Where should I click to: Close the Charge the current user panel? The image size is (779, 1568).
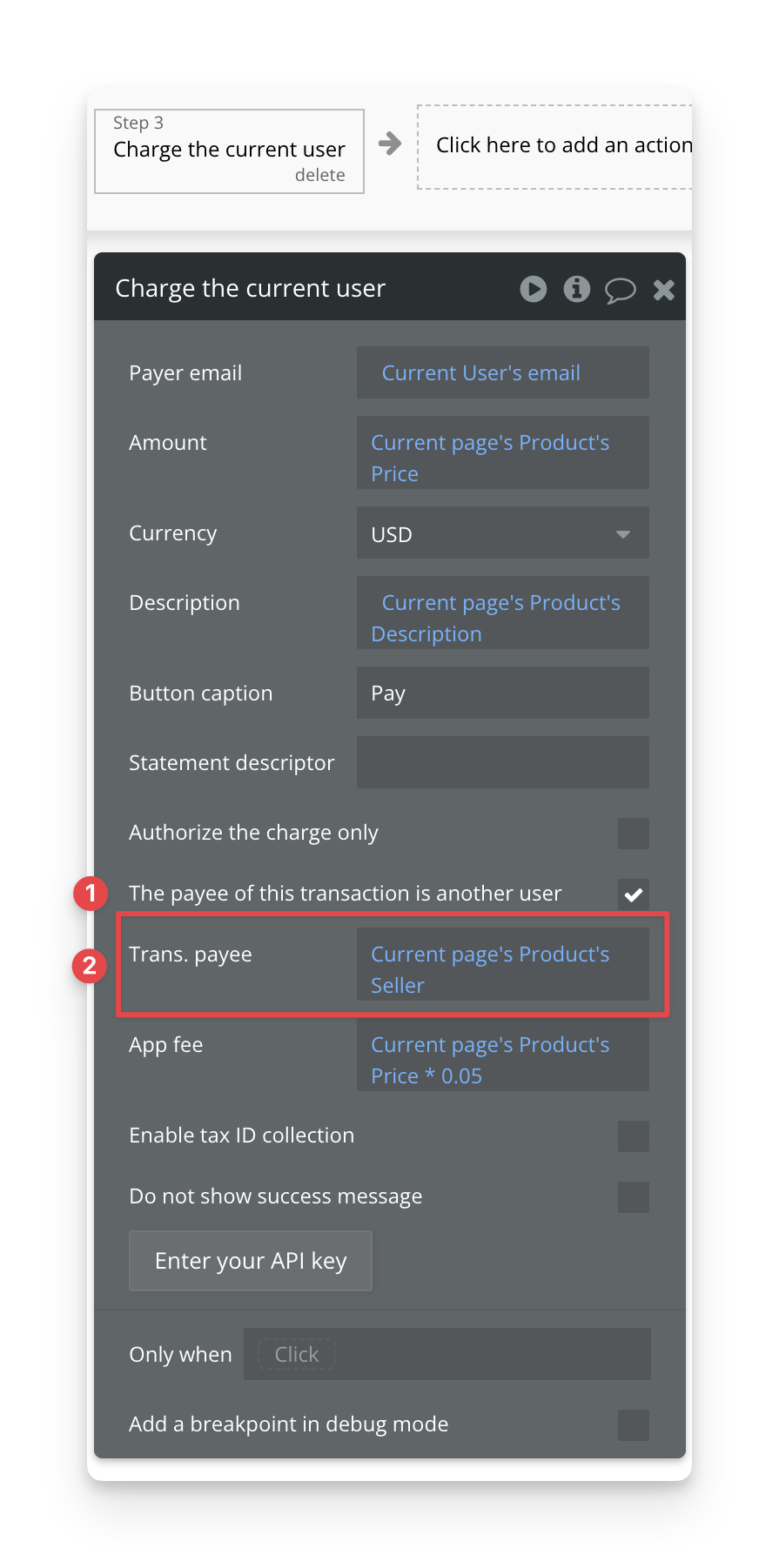(x=664, y=290)
